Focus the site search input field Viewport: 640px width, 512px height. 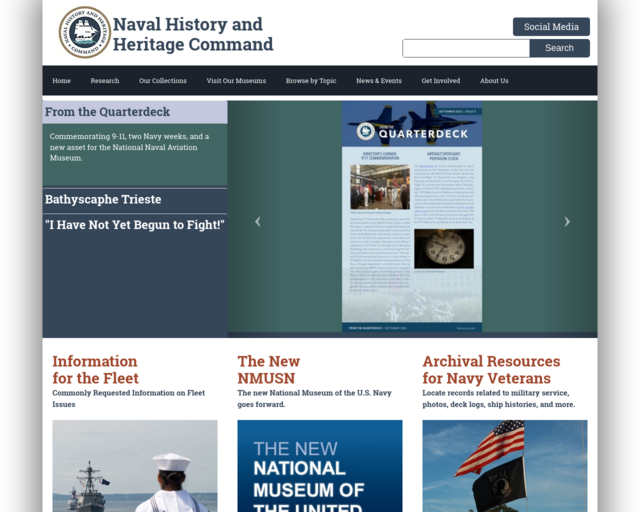(x=466, y=48)
